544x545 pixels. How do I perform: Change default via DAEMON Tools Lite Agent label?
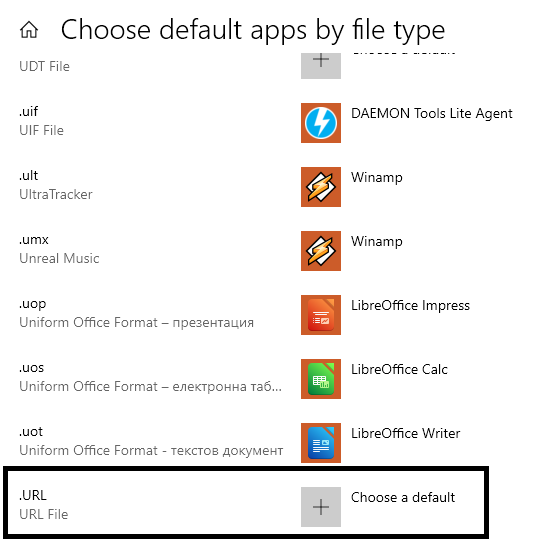431,113
